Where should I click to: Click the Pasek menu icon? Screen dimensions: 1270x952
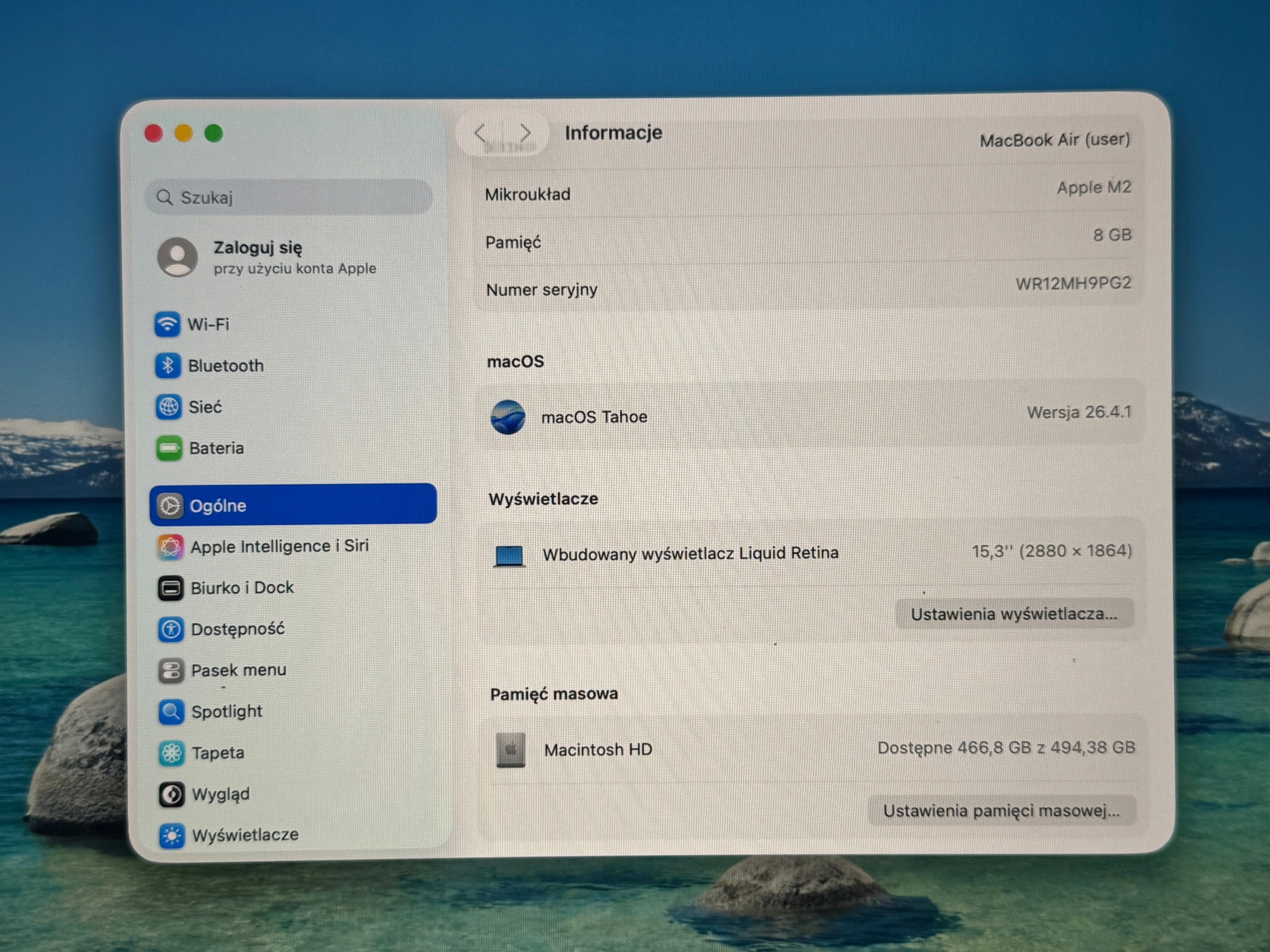[x=171, y=670]
